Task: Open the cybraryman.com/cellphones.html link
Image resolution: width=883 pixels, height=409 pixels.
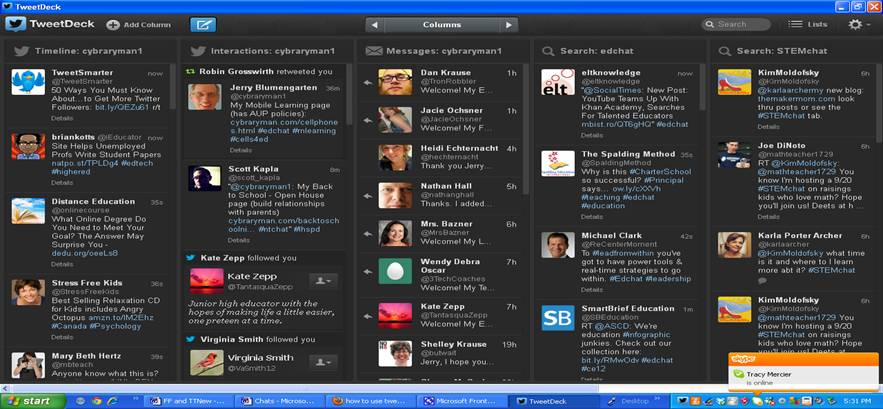Action: tap(283, 126)
